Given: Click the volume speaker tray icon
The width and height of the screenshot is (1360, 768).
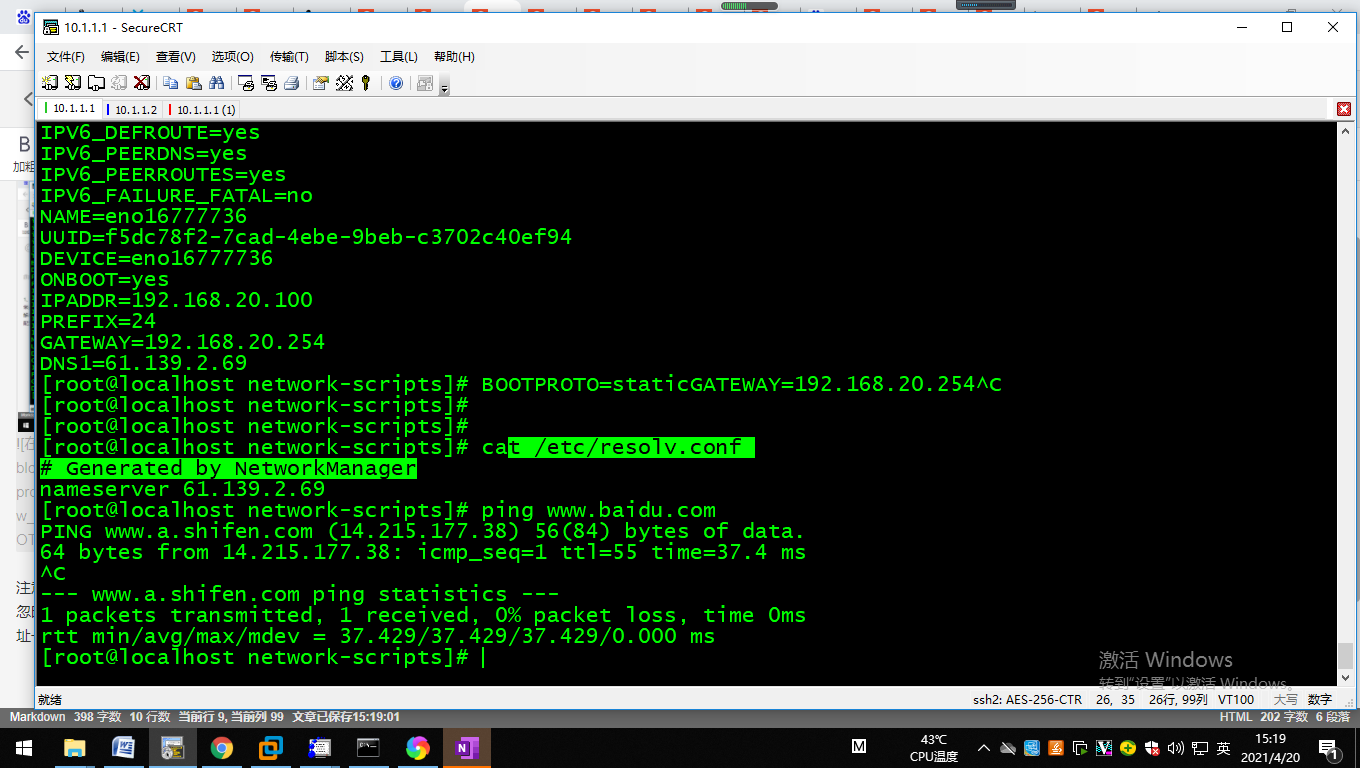Looking at the screenshot, I should pyautogui.click(x=1175, y=748).
